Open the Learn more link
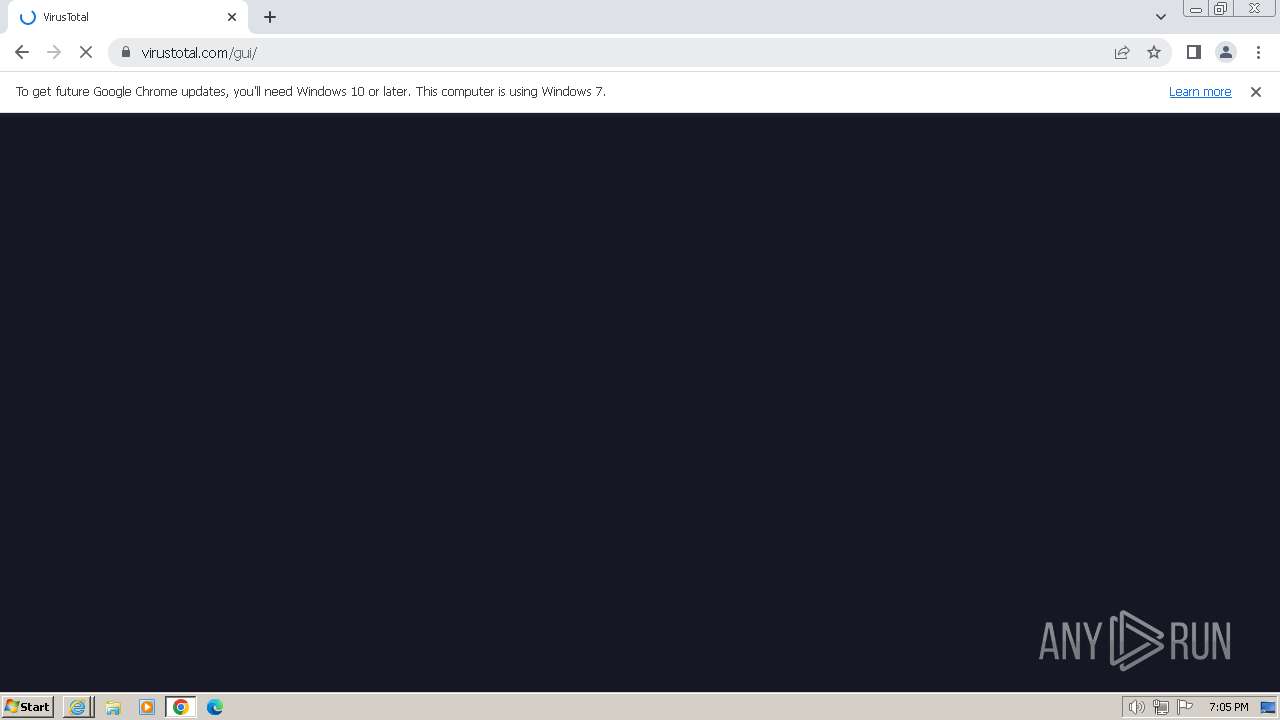This screenshot has height=720, width=1280. pyautogui.click(x=1200, y=91)
